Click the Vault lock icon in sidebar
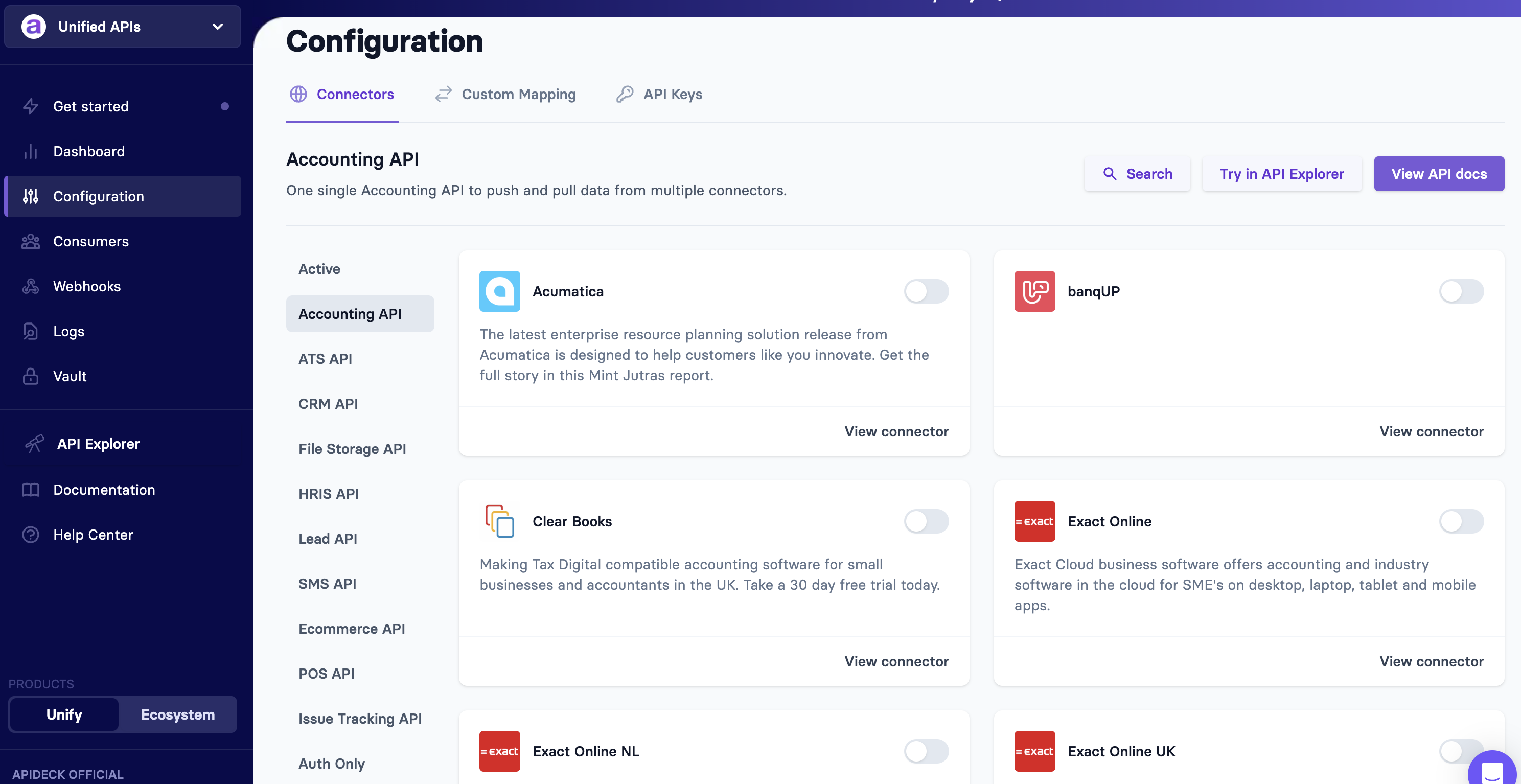 pyautogui.click(x=31, y=376)
